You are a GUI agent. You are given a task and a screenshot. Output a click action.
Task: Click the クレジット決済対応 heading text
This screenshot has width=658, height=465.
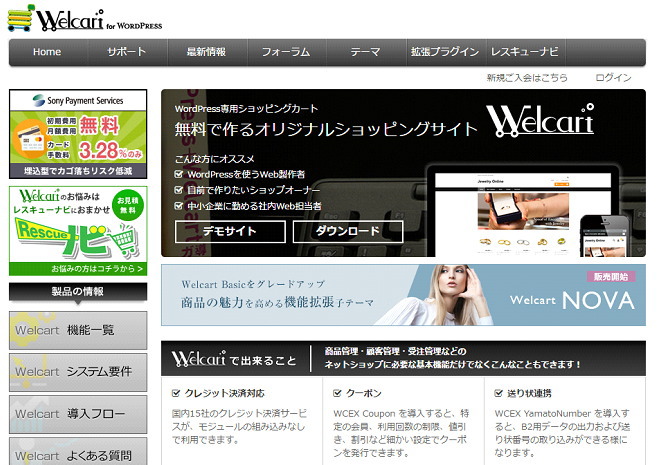point(225,393)
